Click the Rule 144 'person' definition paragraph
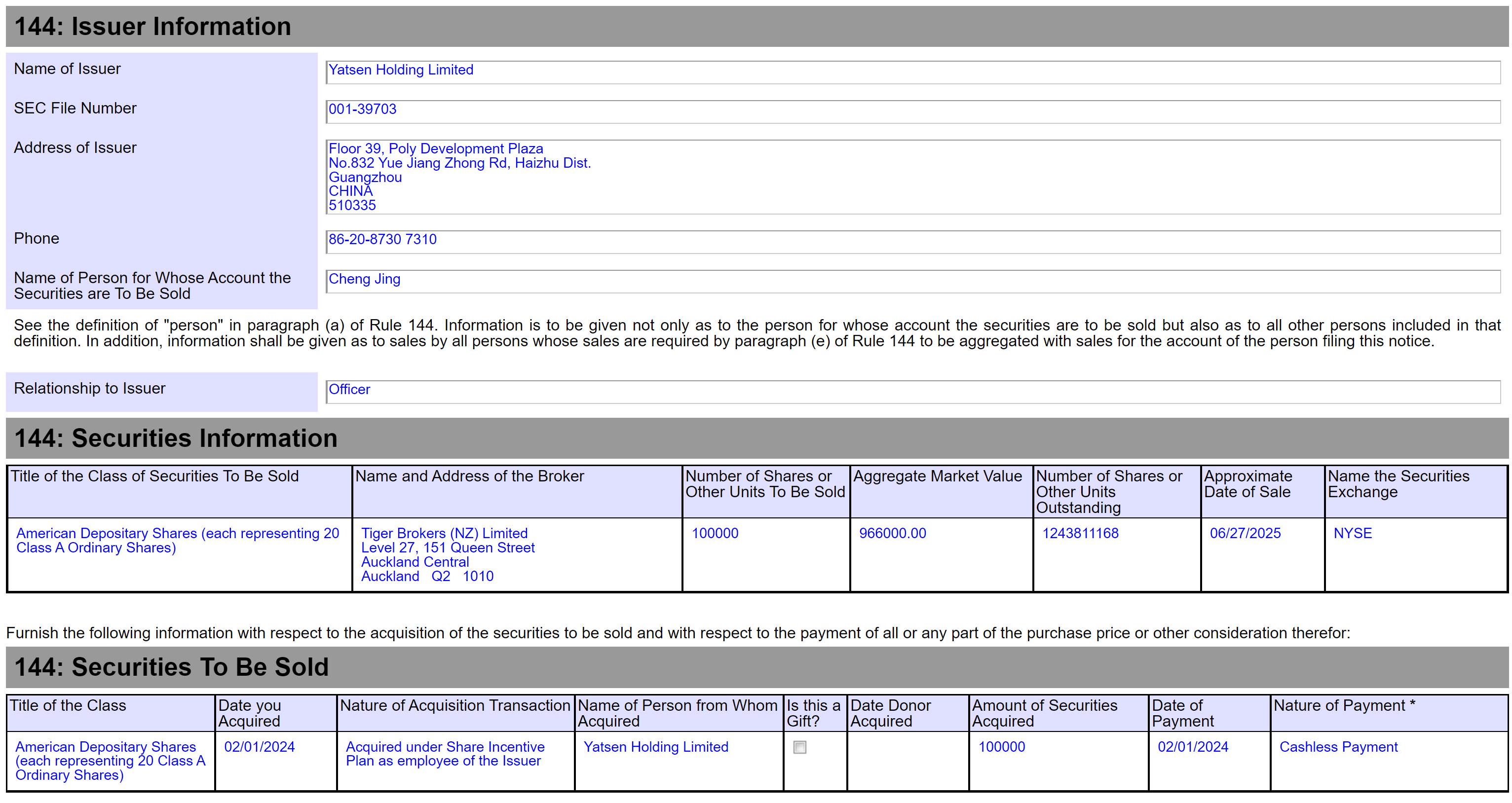 click(x=756, y=333)
